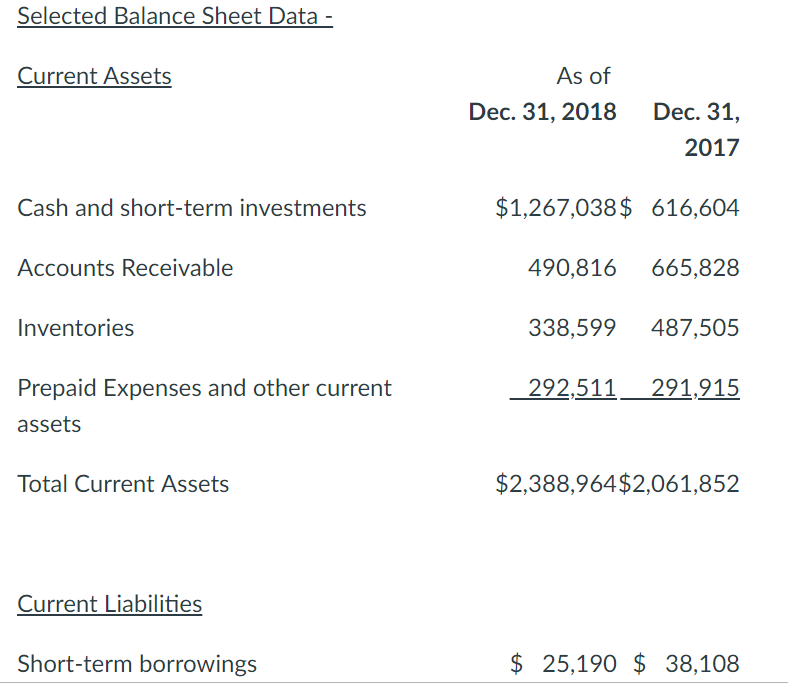Click the "Prepaid Expenses and other current" label
This screenshot has width=788, height=683.
click(205, 388)
